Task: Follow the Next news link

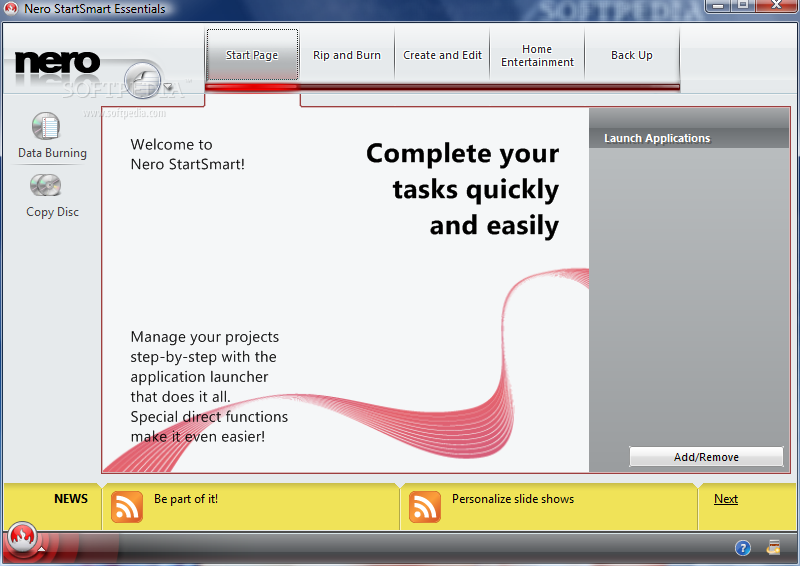Action: pos(726,499)
